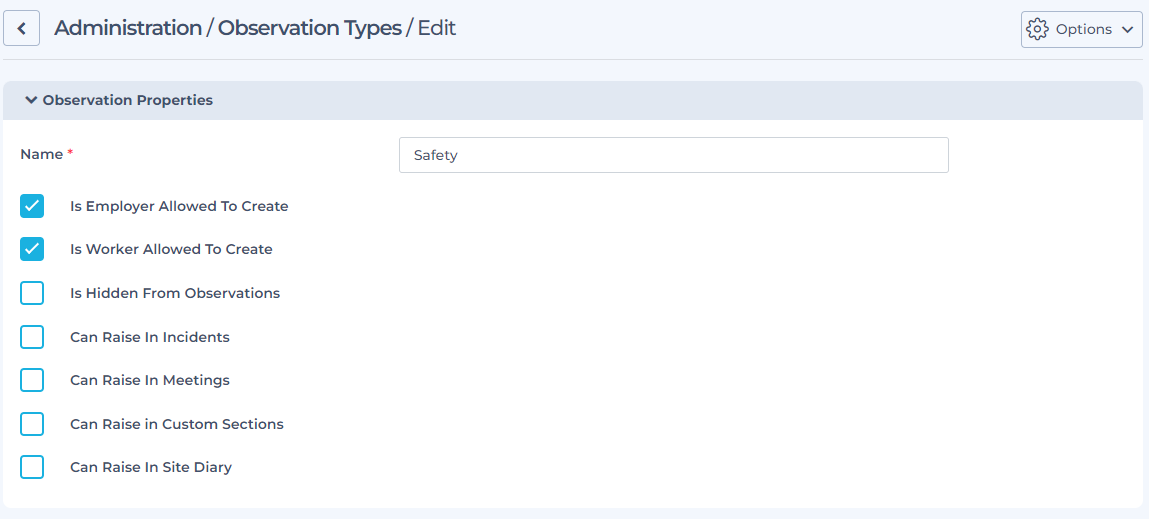1149x519 pixels.
Task: Disable Is Worker Allowed To Create checkbox
Action: tap(32, 249)
